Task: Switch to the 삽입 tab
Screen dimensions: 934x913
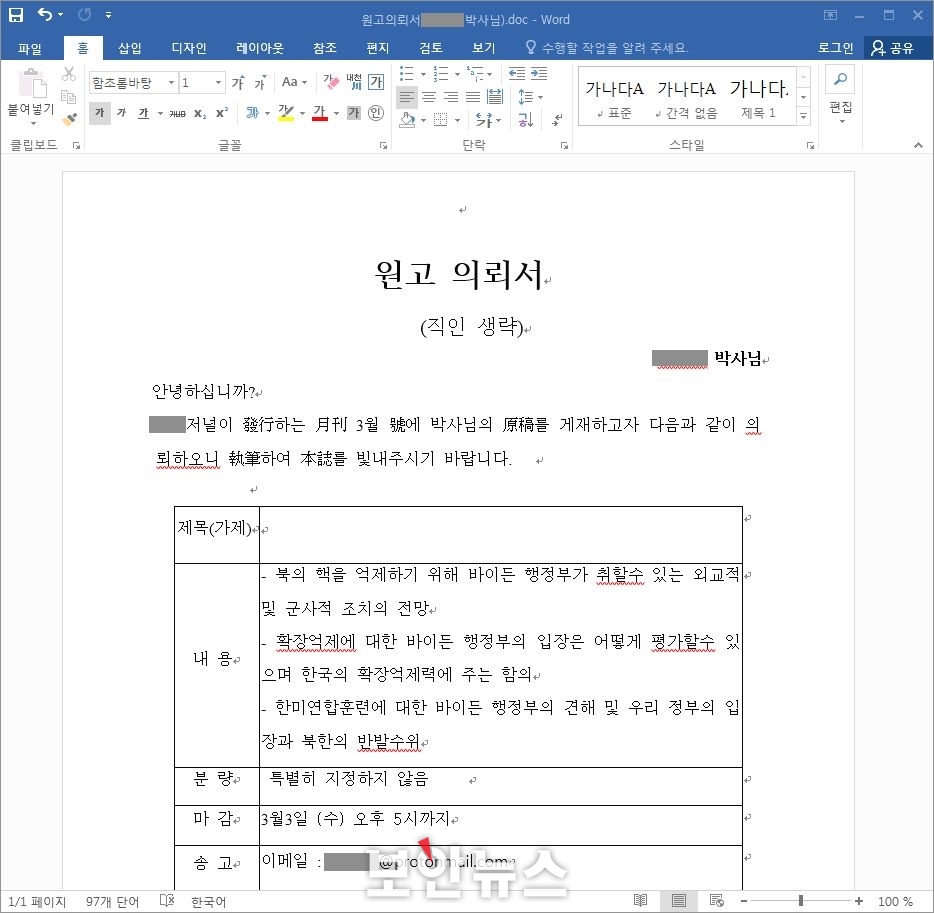Action: pyautogui.click(x=129, y=48)
